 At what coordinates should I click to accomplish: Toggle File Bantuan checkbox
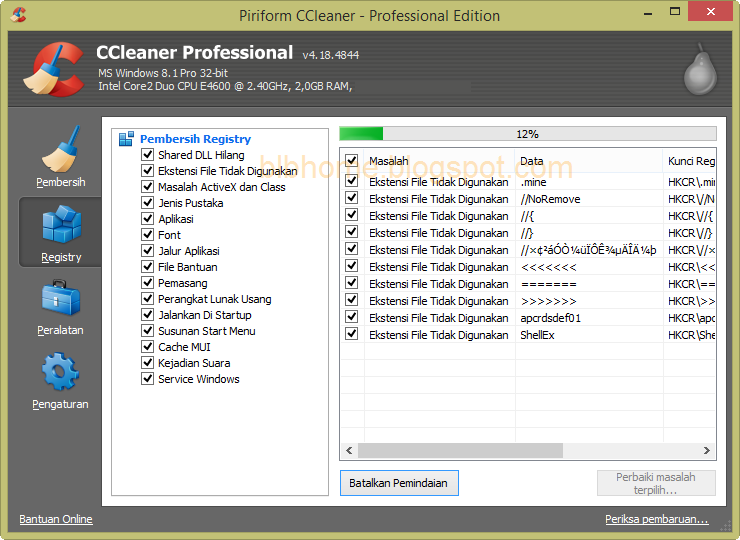[148, 267]
